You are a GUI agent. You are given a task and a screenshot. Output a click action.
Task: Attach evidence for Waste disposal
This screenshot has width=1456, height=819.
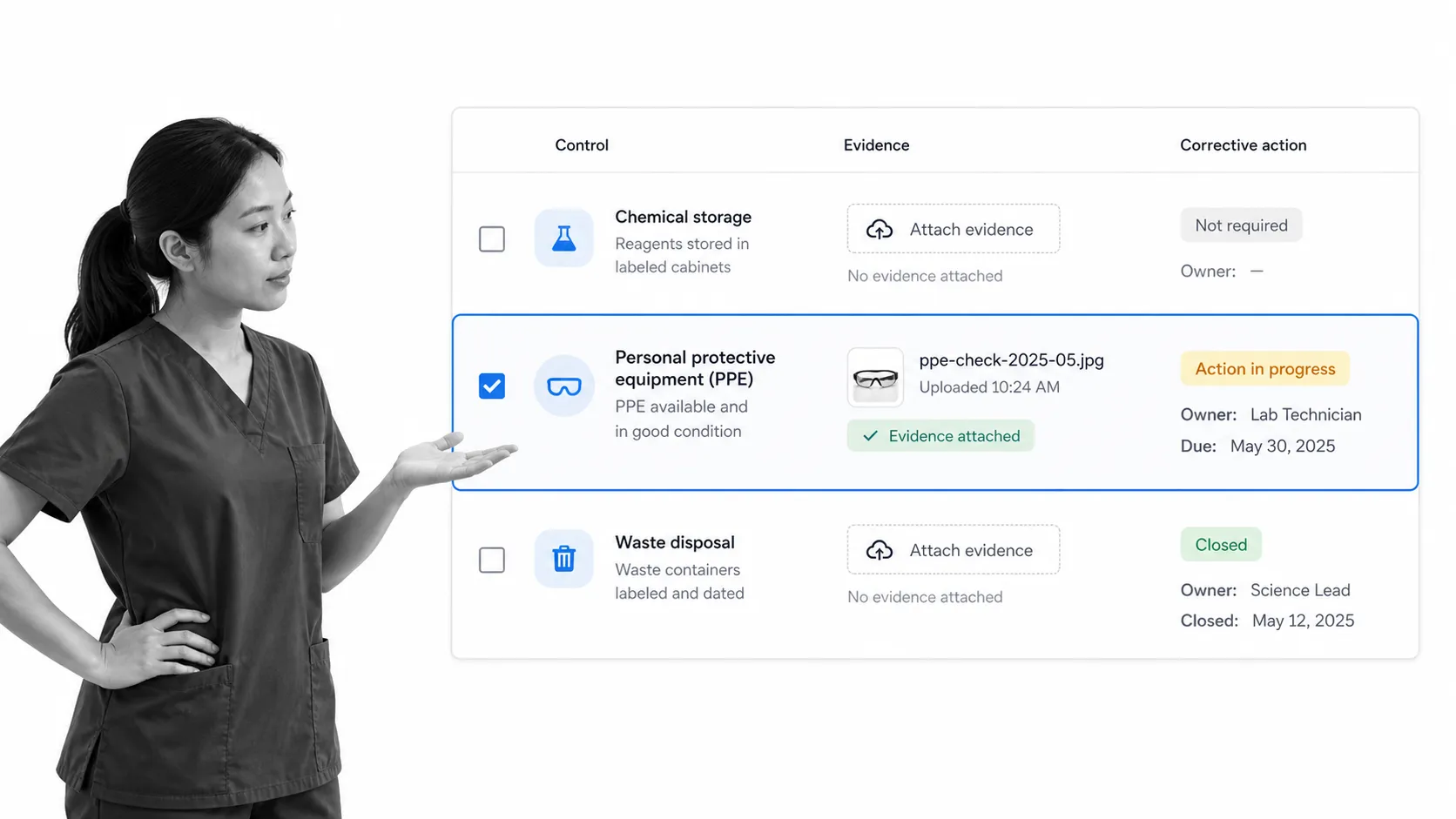click(x=954, y=549)
